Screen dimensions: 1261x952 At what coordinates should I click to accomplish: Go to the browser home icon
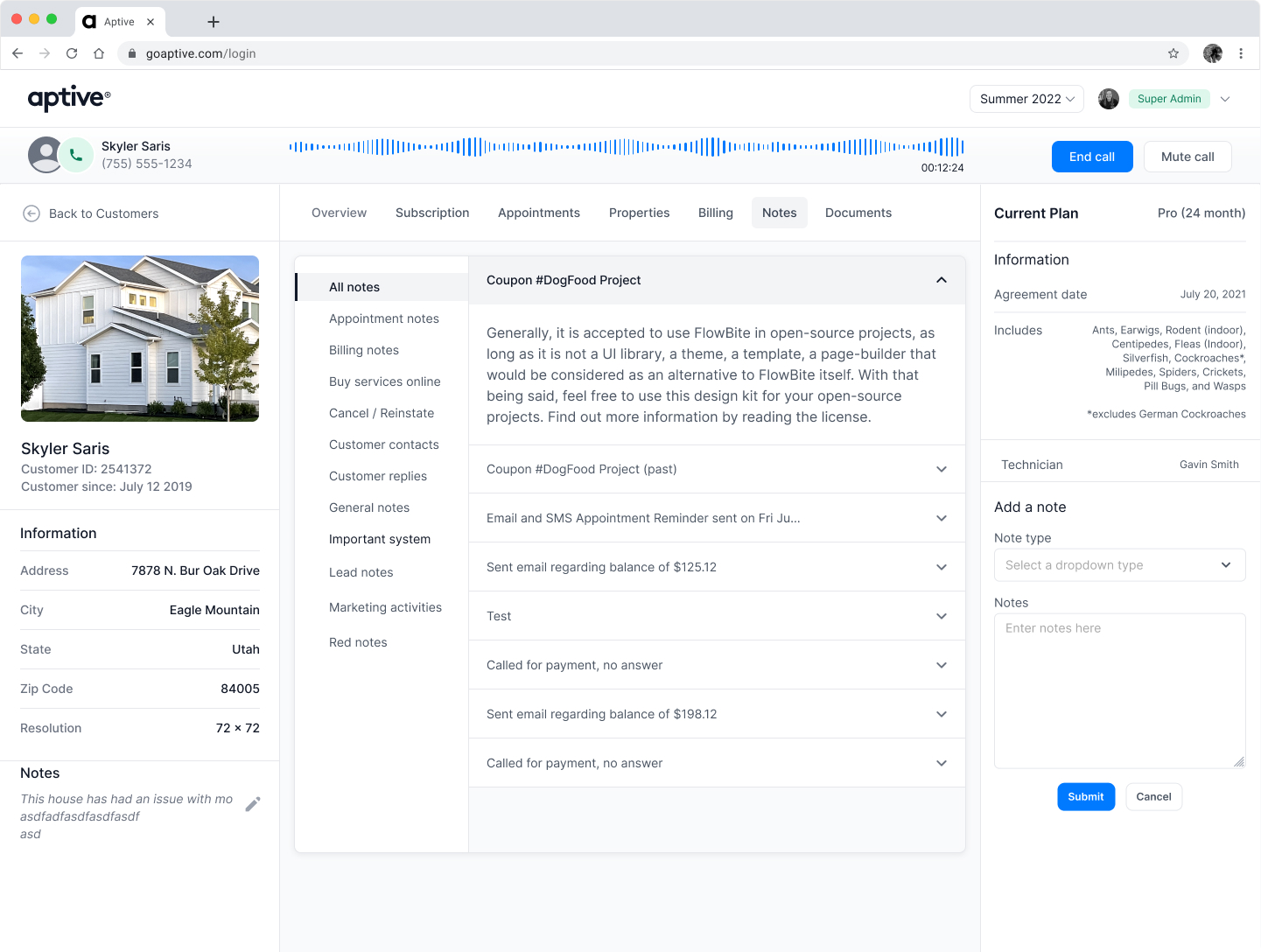[99, 53]
